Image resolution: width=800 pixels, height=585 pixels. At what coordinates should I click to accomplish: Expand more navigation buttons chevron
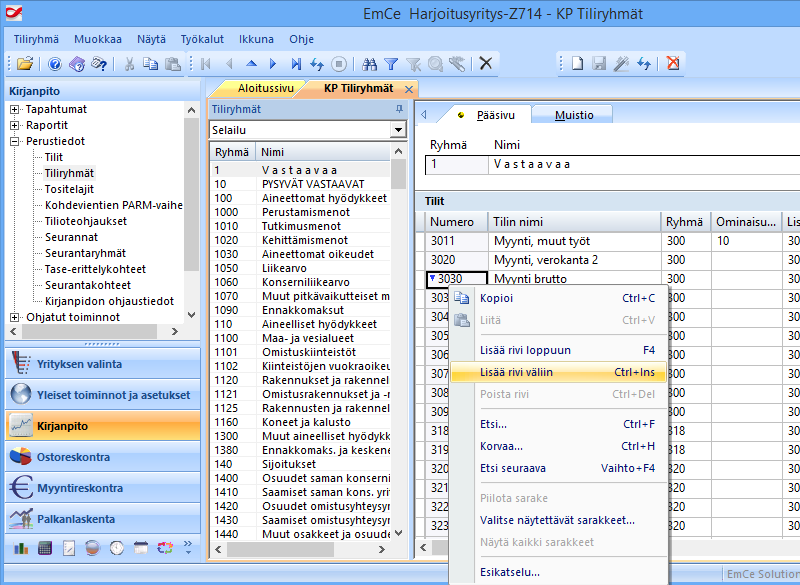(x=188, y=547)
